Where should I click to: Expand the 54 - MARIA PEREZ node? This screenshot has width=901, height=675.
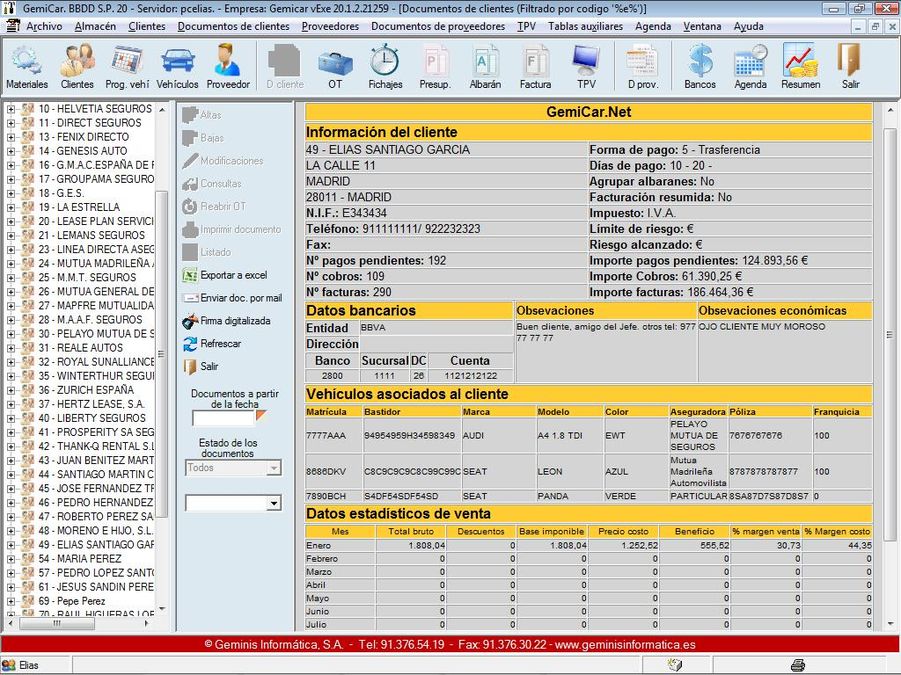tap(11, 559)
